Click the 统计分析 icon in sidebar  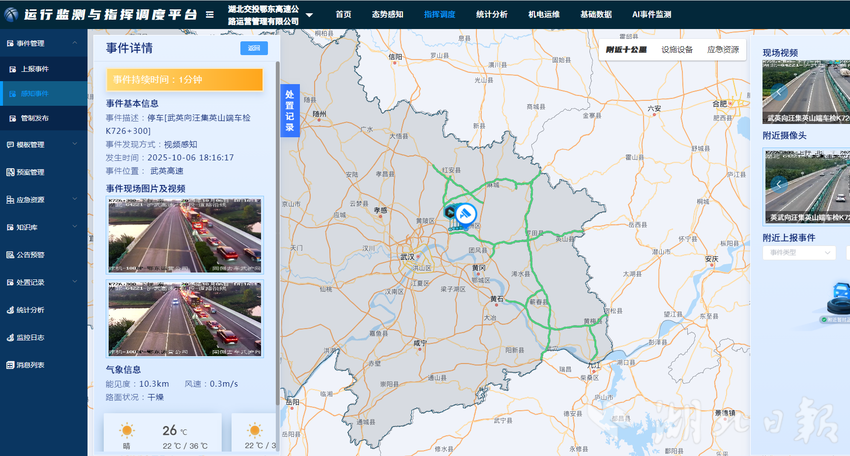9,310
